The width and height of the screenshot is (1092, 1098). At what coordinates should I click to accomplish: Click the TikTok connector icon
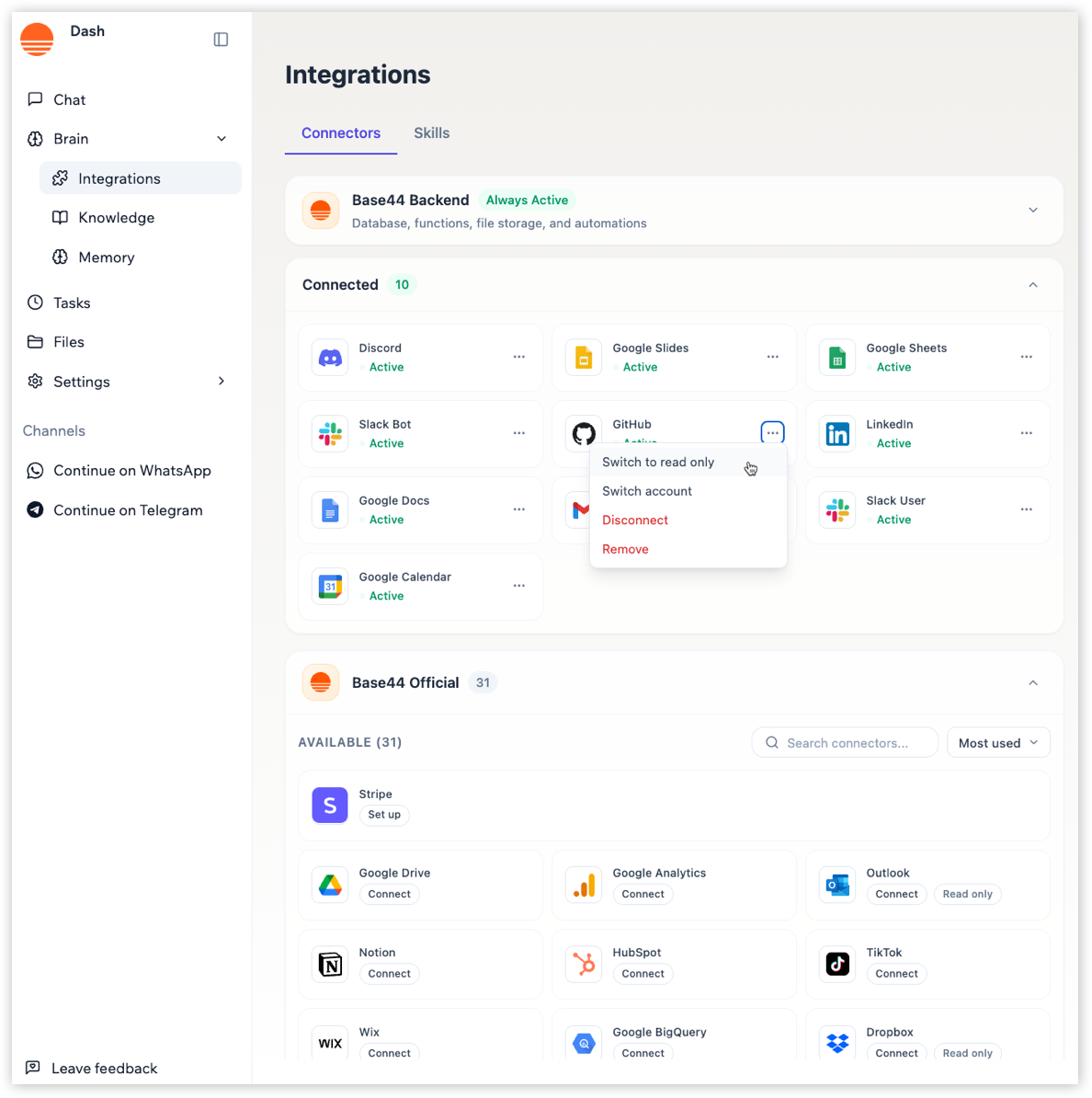click(836, 964)
